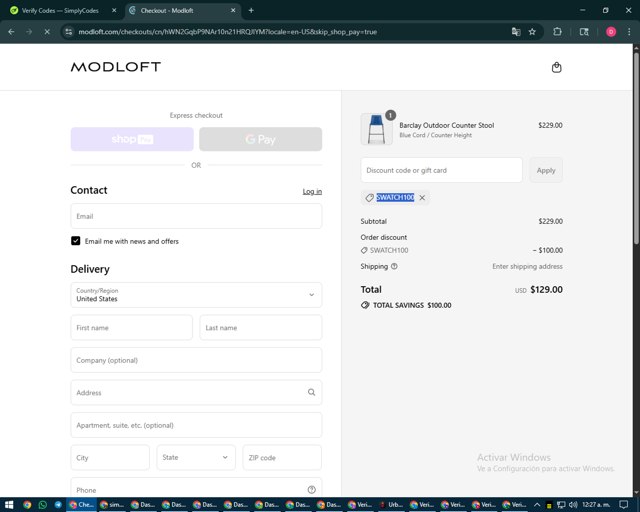Screen dimensions: 640x512
Task: Click the Address field
Action: [196, 392]
